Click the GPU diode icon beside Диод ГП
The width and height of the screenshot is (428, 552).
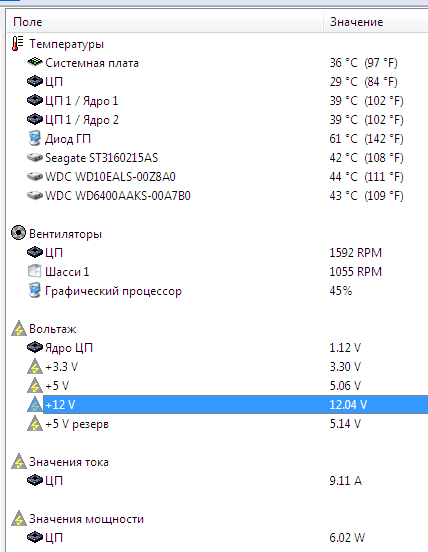click(x=34, y=138)
